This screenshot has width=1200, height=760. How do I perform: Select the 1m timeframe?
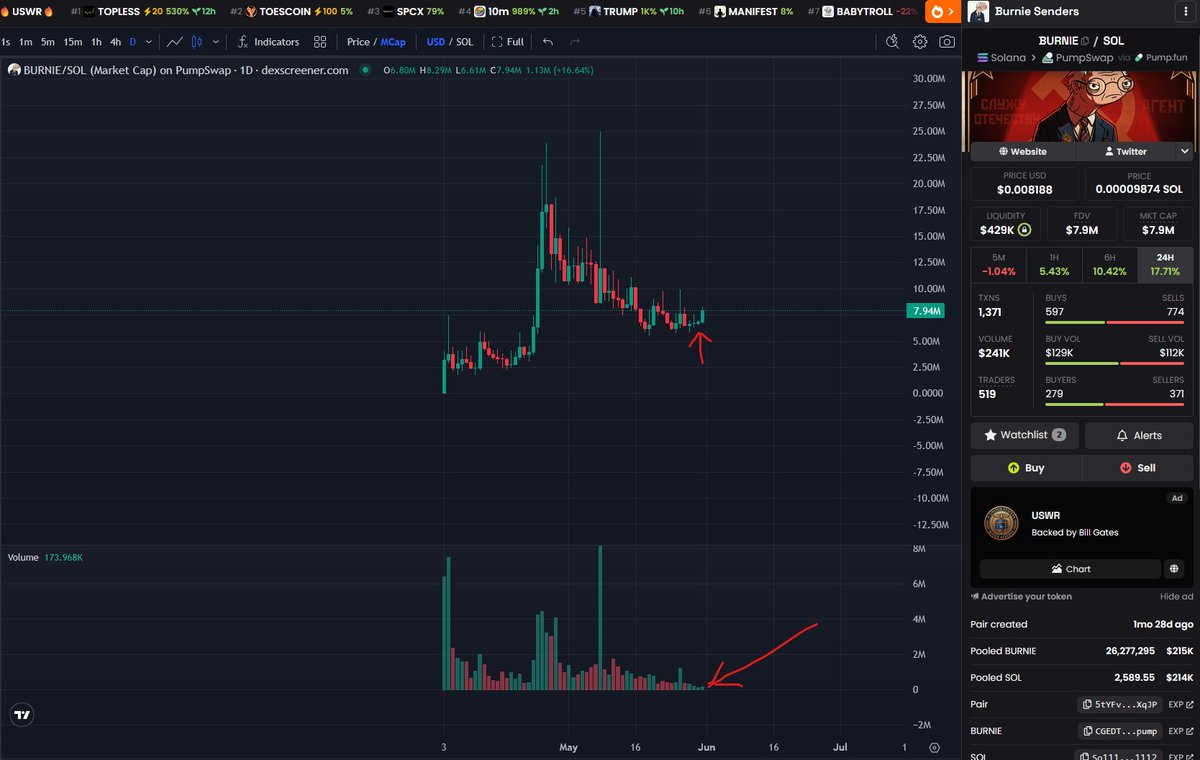click(x=26, y=42)
